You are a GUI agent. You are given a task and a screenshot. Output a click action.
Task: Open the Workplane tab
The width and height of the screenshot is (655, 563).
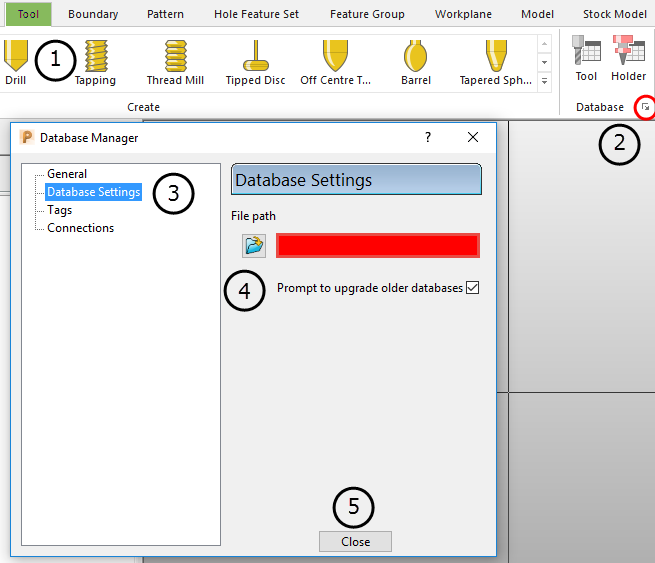click(463, 14)
